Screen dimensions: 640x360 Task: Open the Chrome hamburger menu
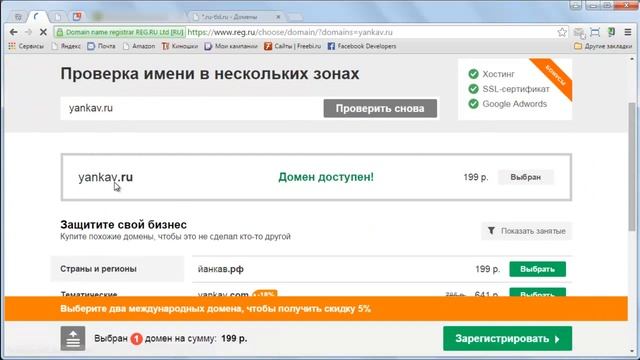pos(628,32)
